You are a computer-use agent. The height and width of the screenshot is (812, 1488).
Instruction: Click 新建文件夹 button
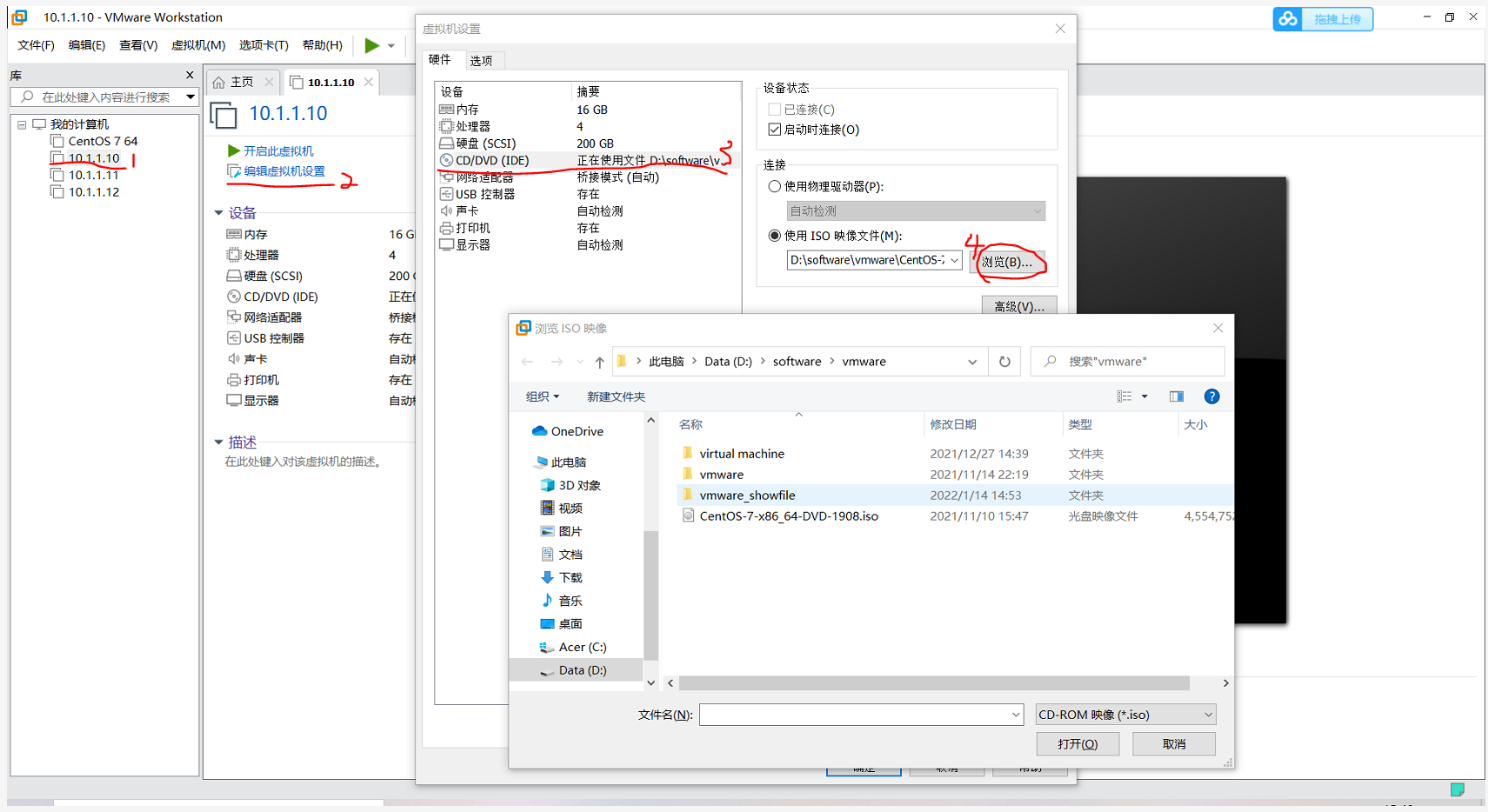616,396
